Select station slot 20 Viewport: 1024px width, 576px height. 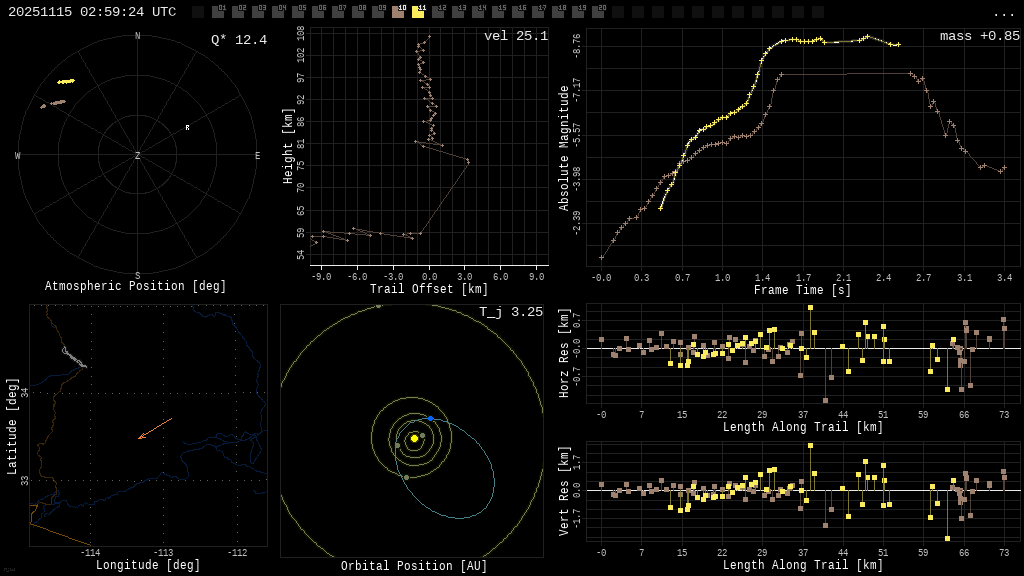click(598, 11)
